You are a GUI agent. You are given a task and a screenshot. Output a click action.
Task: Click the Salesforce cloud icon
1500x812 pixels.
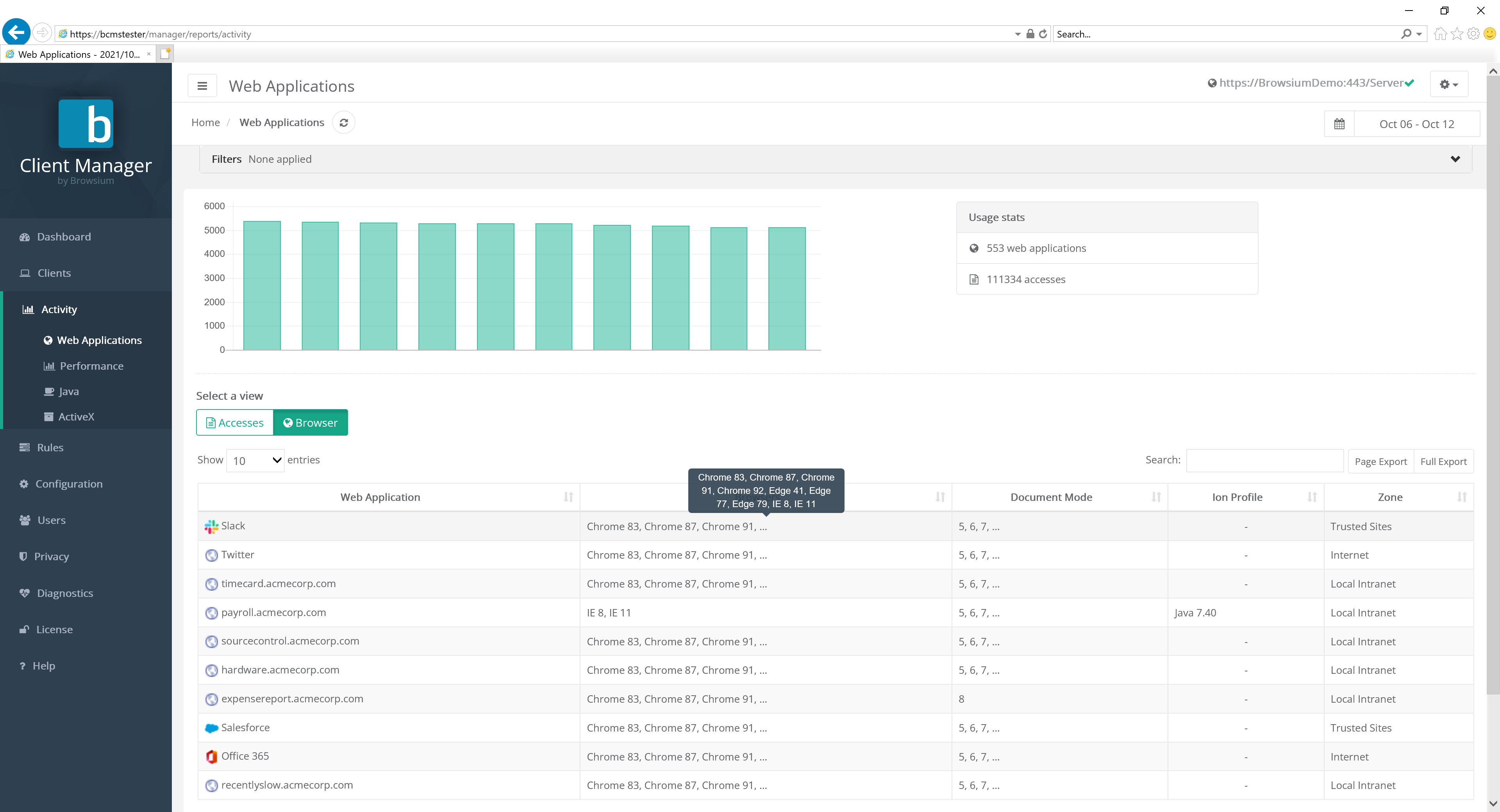(211, 728)
